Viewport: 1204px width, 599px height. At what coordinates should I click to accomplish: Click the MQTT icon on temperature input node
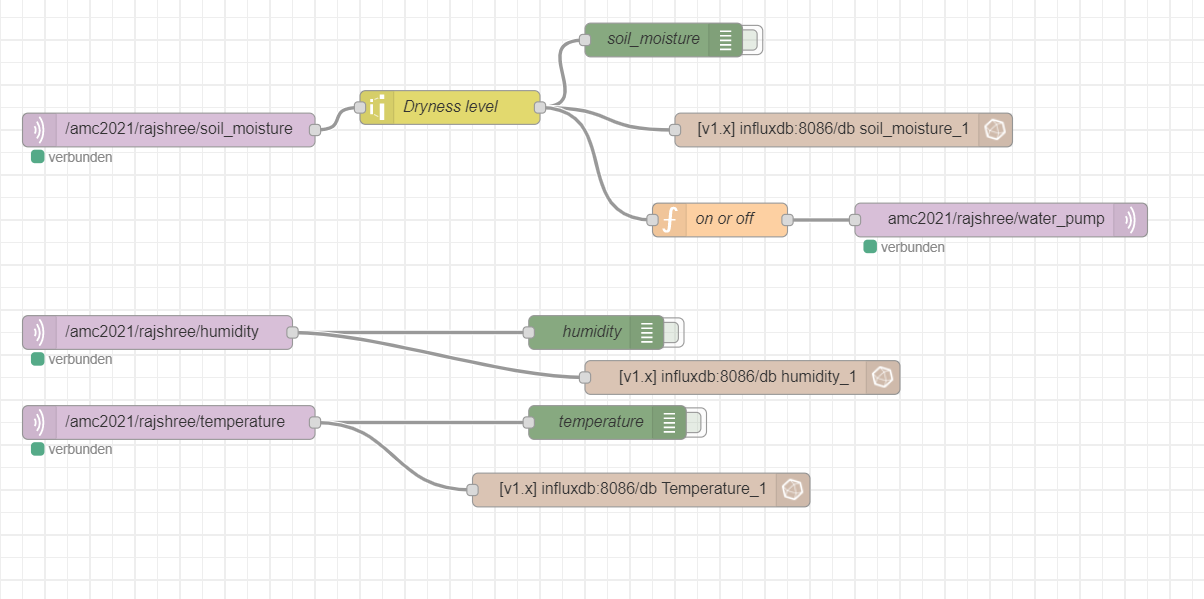(x=40, y=422)
